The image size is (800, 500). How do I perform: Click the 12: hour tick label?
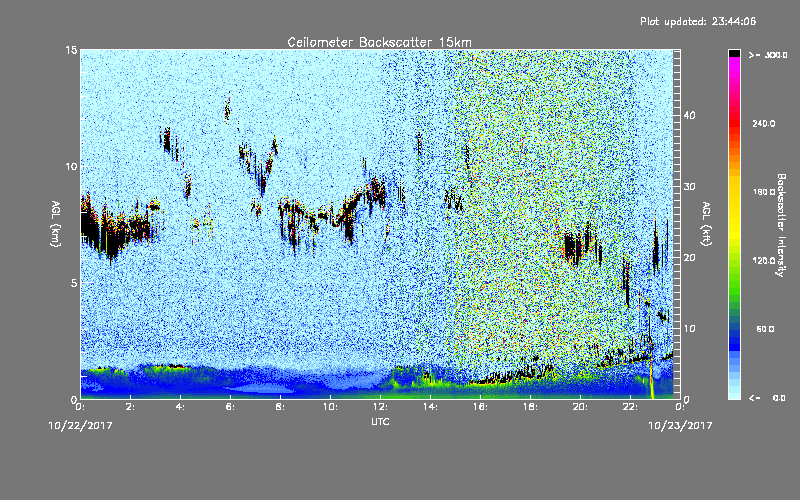[380, 407]
